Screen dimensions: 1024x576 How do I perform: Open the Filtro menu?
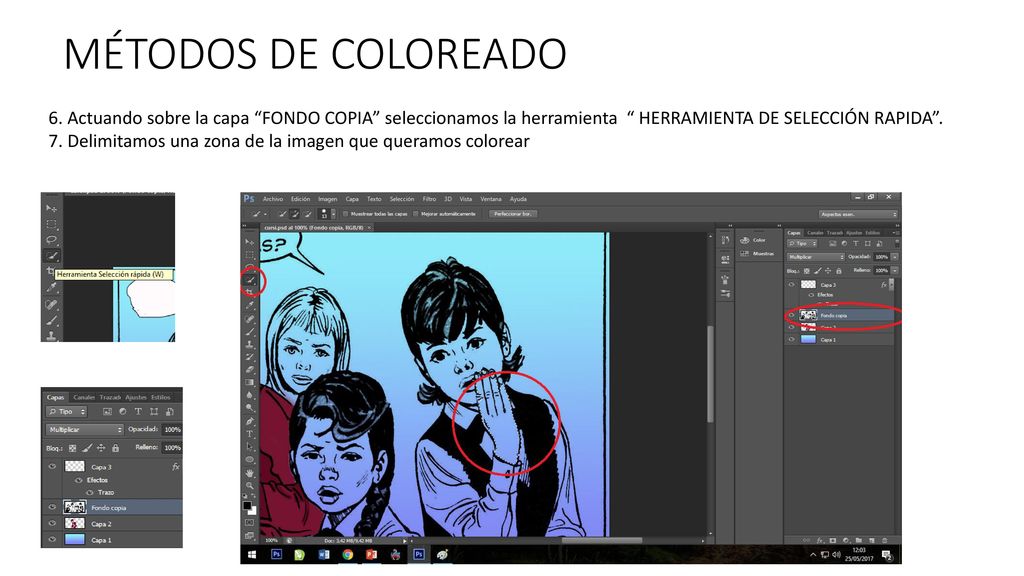[x=429, y=199]
